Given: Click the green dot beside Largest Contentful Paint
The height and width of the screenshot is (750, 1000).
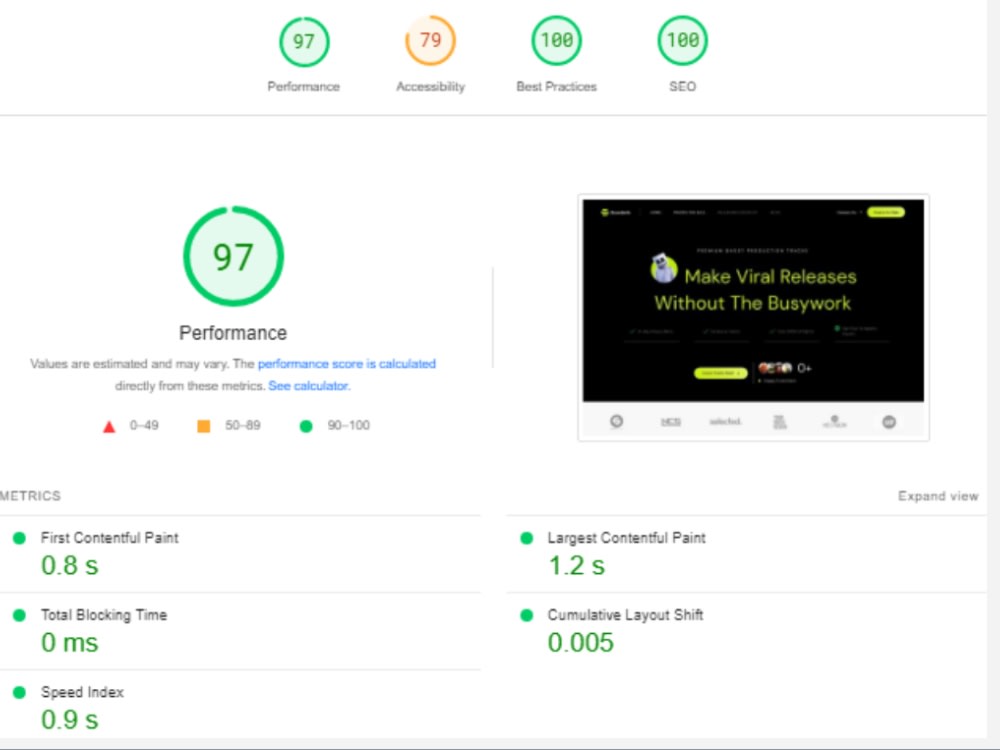Looking at the screenshot, I should pyautogui.click(x=527, y=538).
